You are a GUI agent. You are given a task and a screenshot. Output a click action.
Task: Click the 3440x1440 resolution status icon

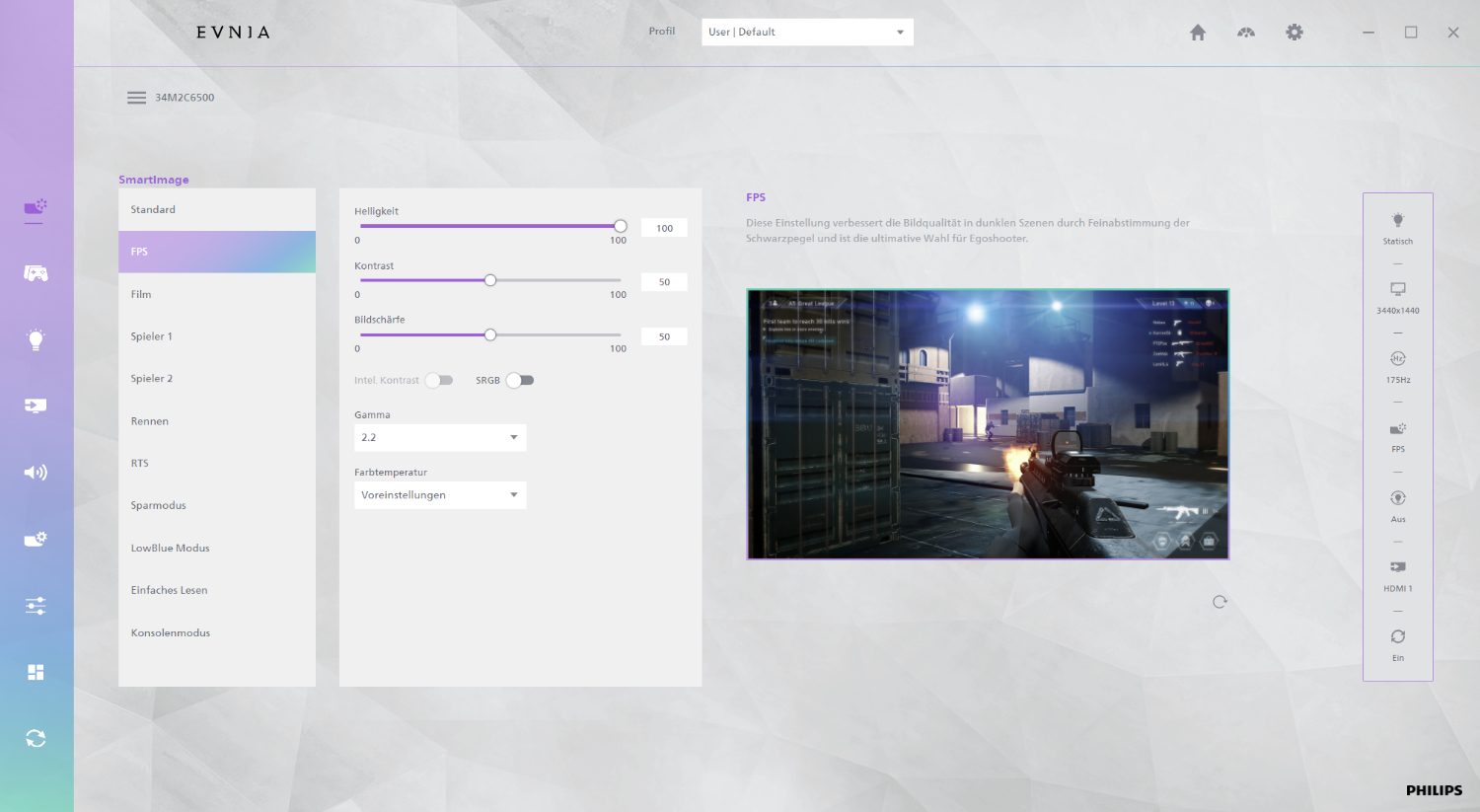(1398, 289)
